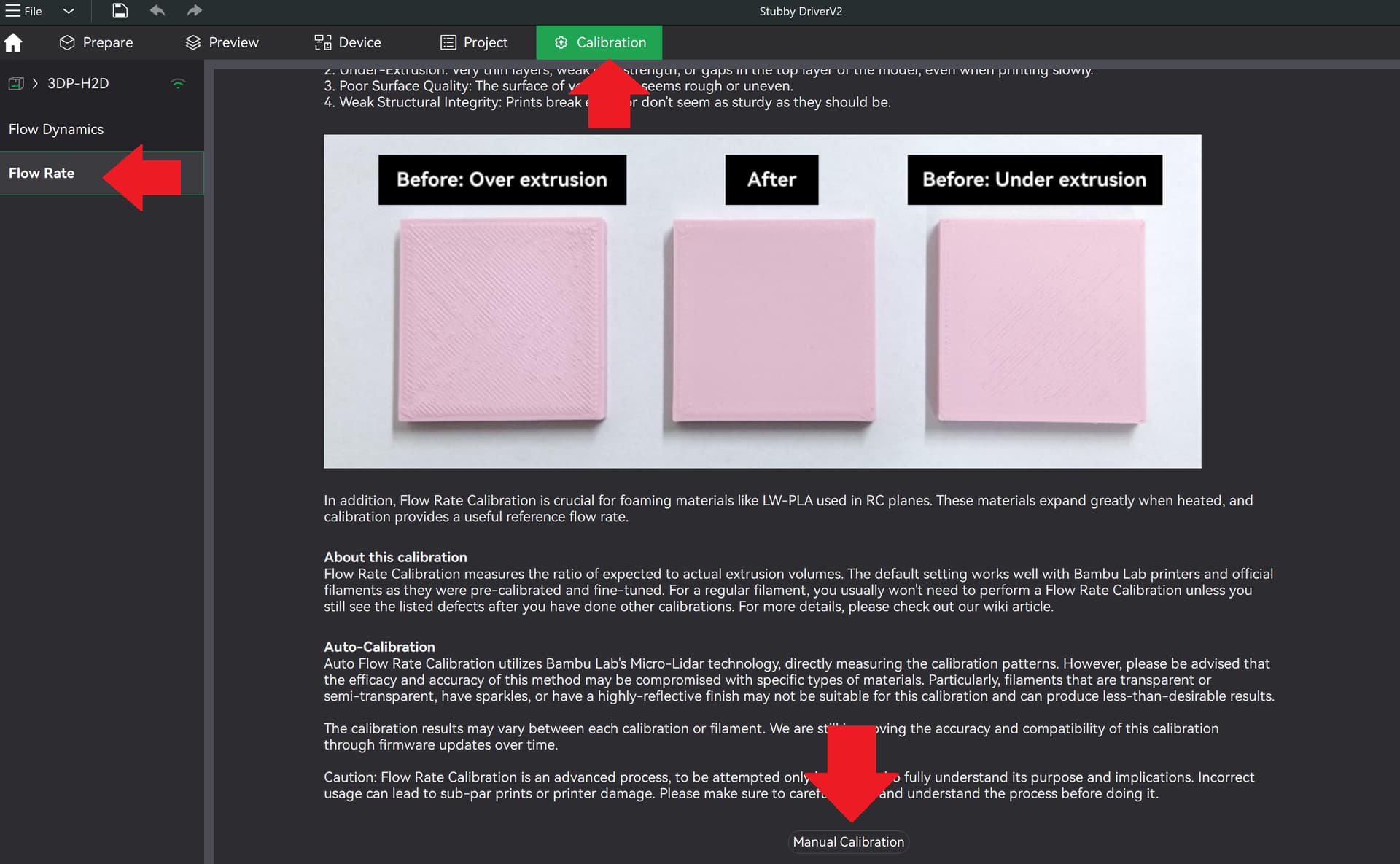Switch to the Project tab
This screenshot has height=864, width=1400.
coord(474,42)
